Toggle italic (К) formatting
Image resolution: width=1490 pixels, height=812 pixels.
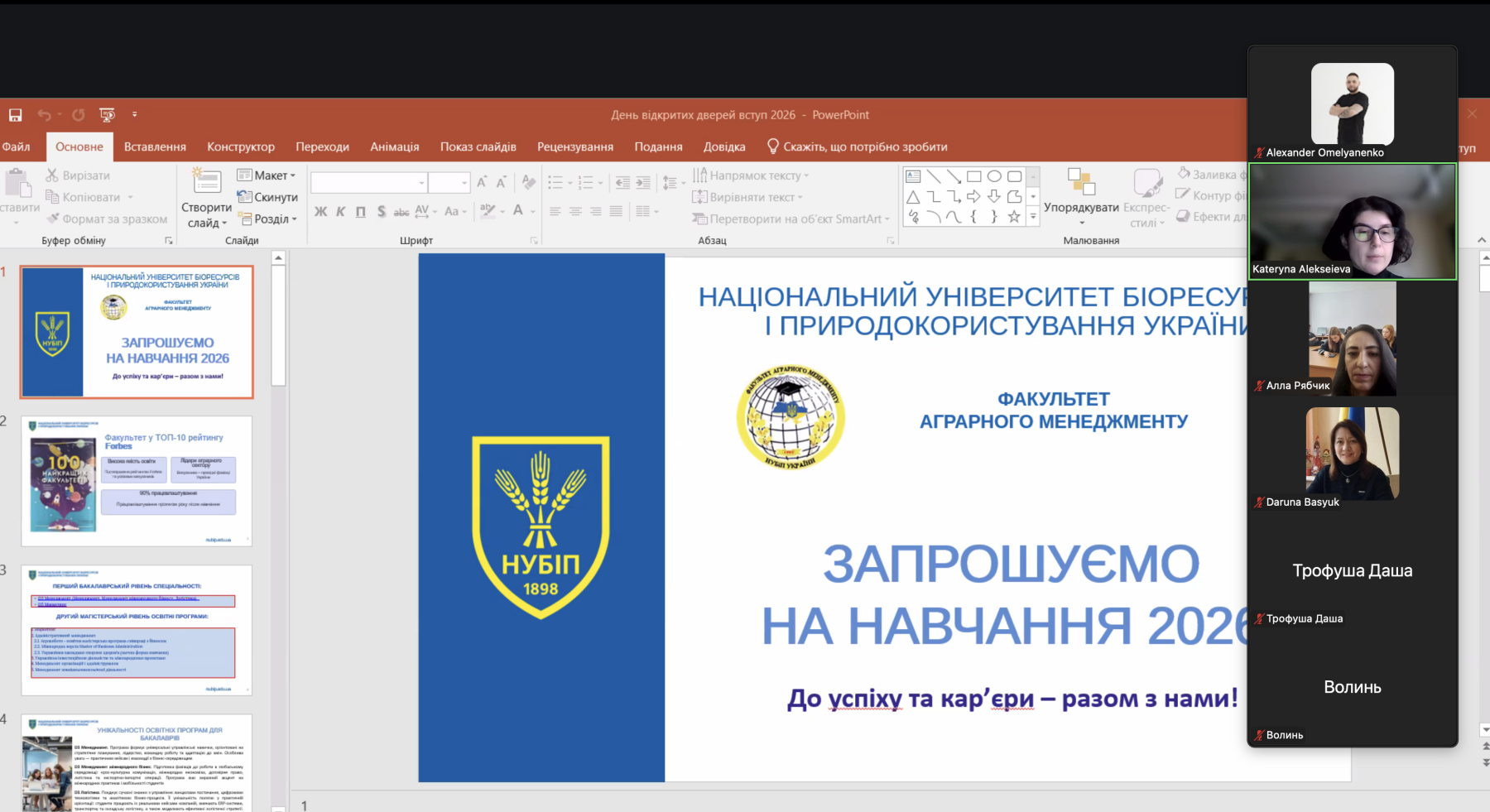point(340,212)
